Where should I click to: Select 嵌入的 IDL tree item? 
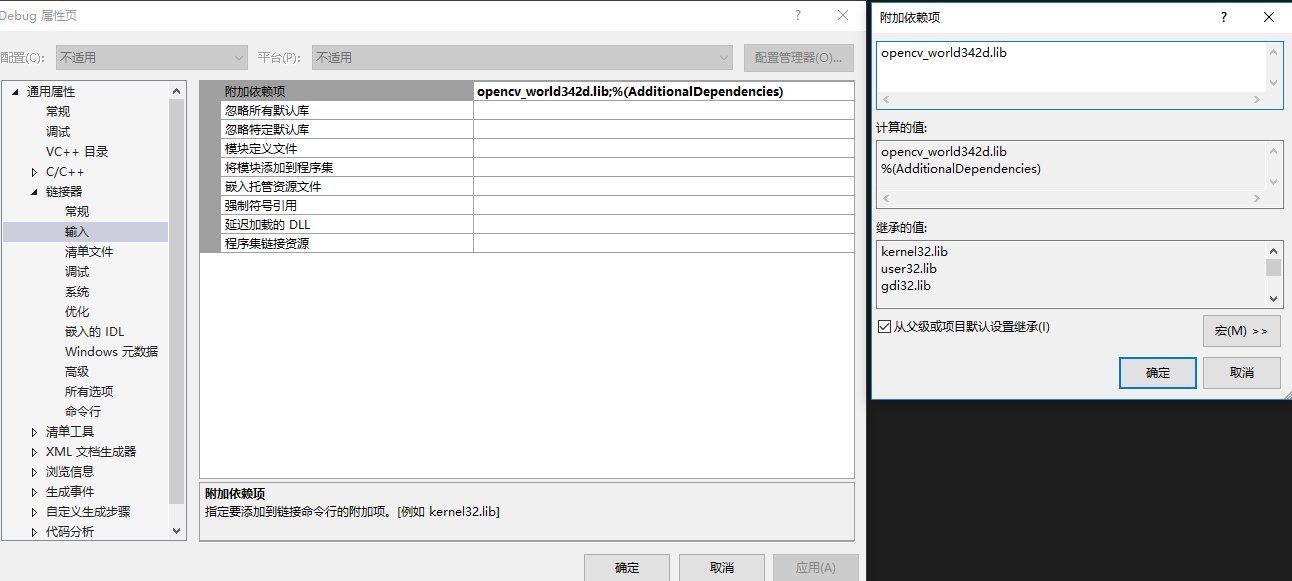[x=95, y=332]
